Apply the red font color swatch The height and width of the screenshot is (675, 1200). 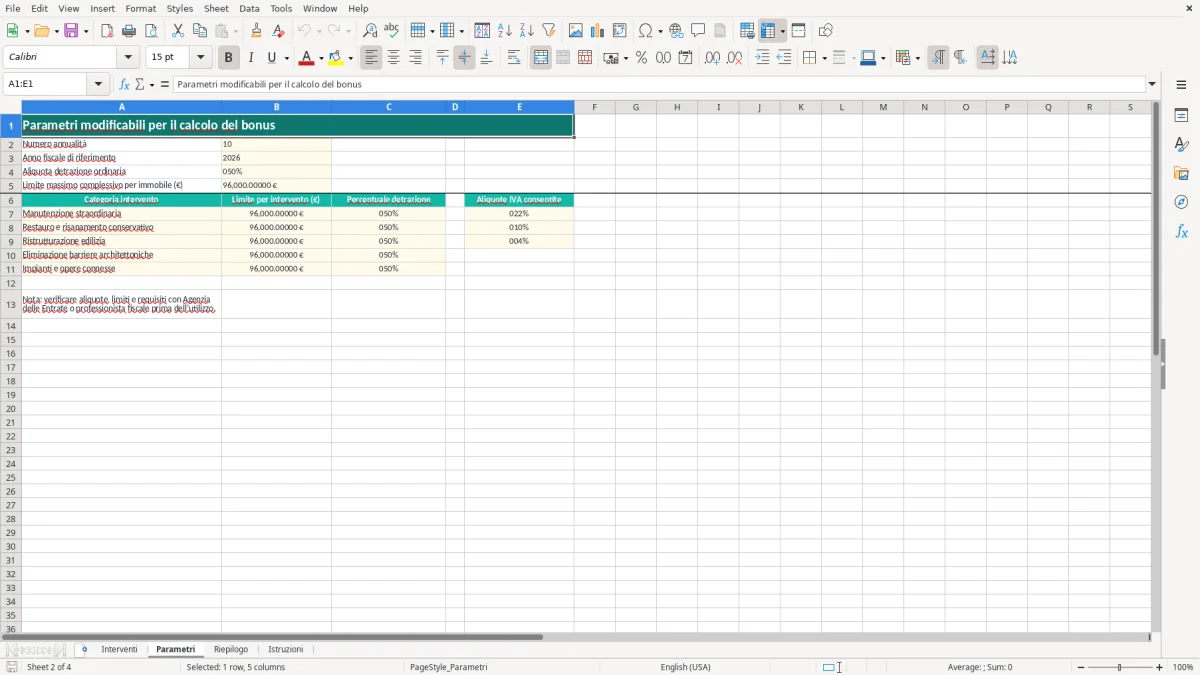coord(306,58)
